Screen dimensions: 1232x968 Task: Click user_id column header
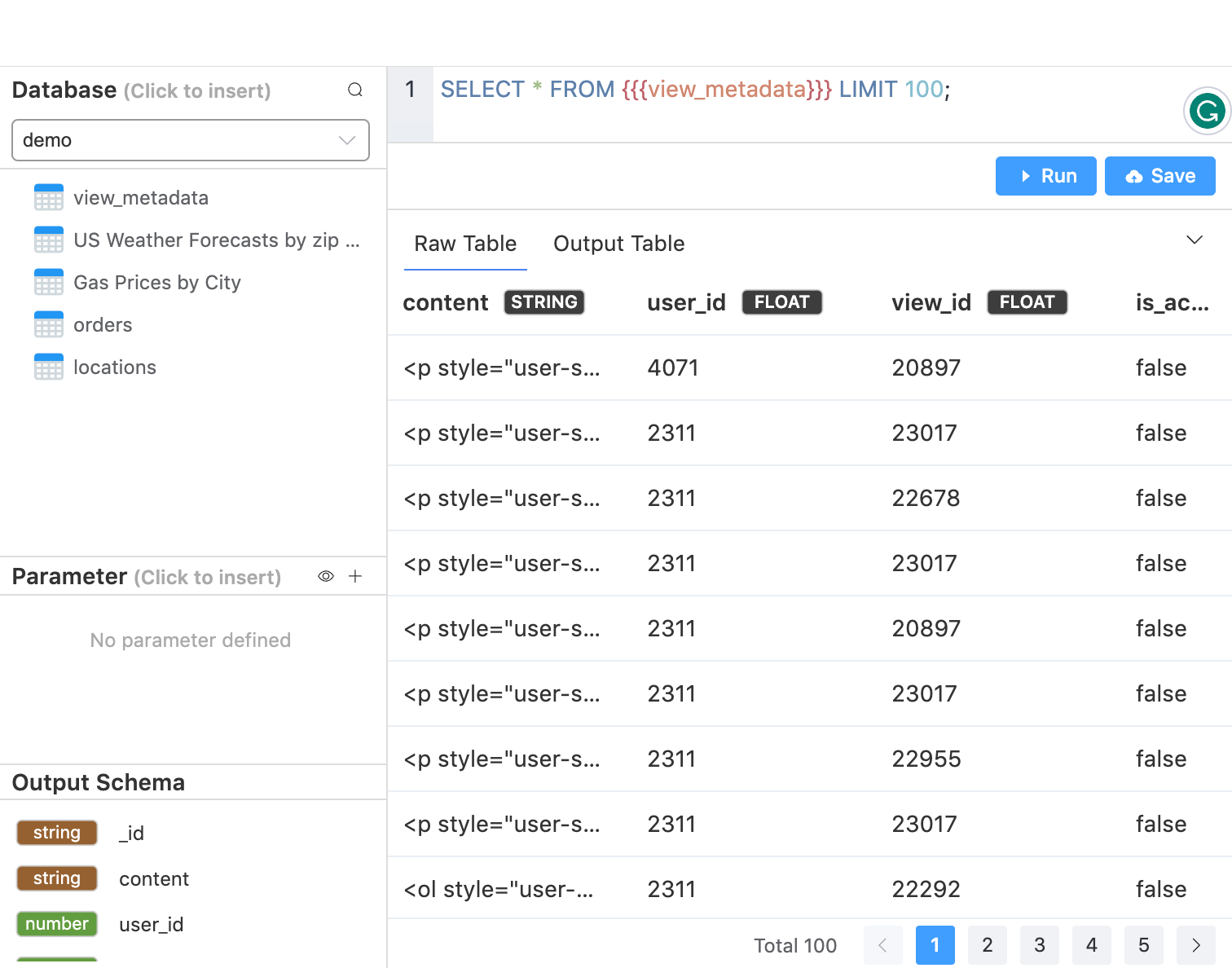686,302
